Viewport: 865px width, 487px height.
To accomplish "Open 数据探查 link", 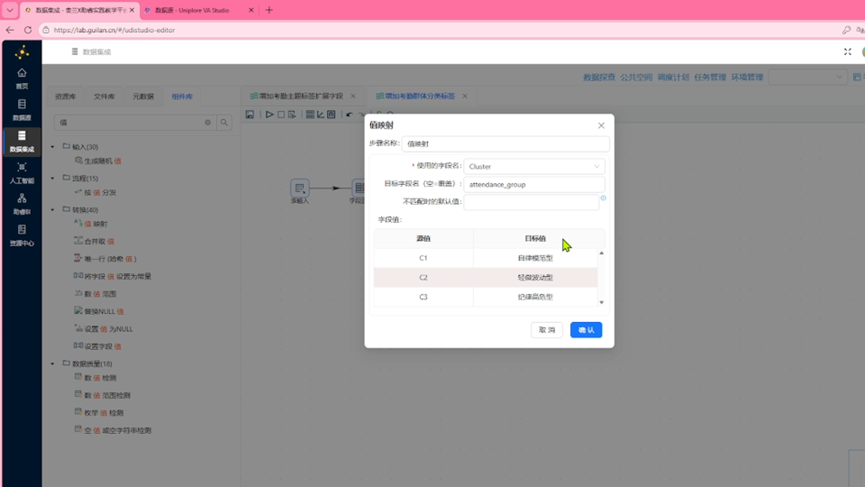I will click(x=599, y=77).
